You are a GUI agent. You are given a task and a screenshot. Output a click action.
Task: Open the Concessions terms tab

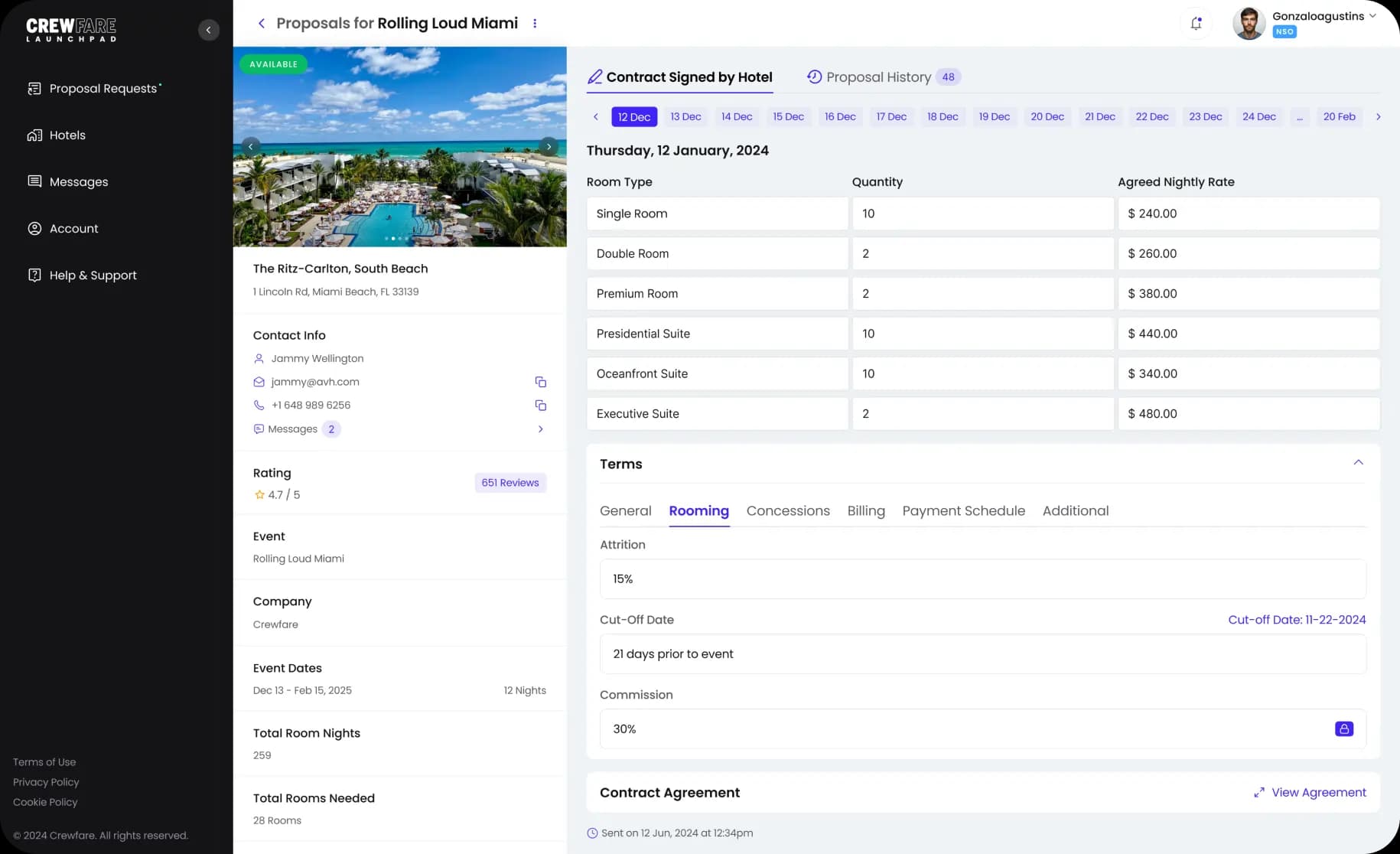tap(788, 511)
